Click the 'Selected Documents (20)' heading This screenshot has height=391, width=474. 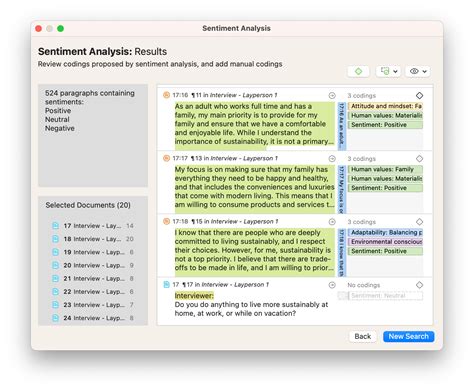point(88,205)
